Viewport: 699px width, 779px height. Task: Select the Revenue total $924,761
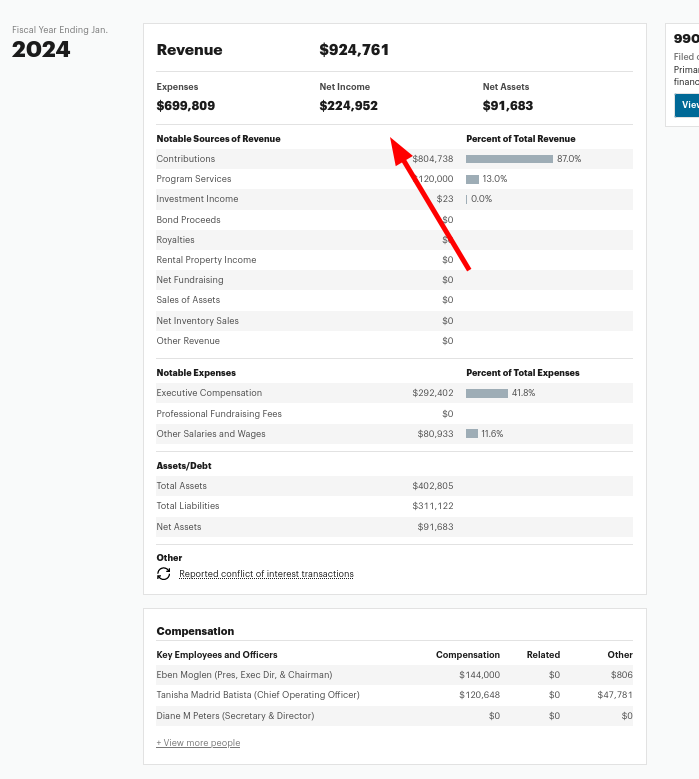(x=354, y=50)
